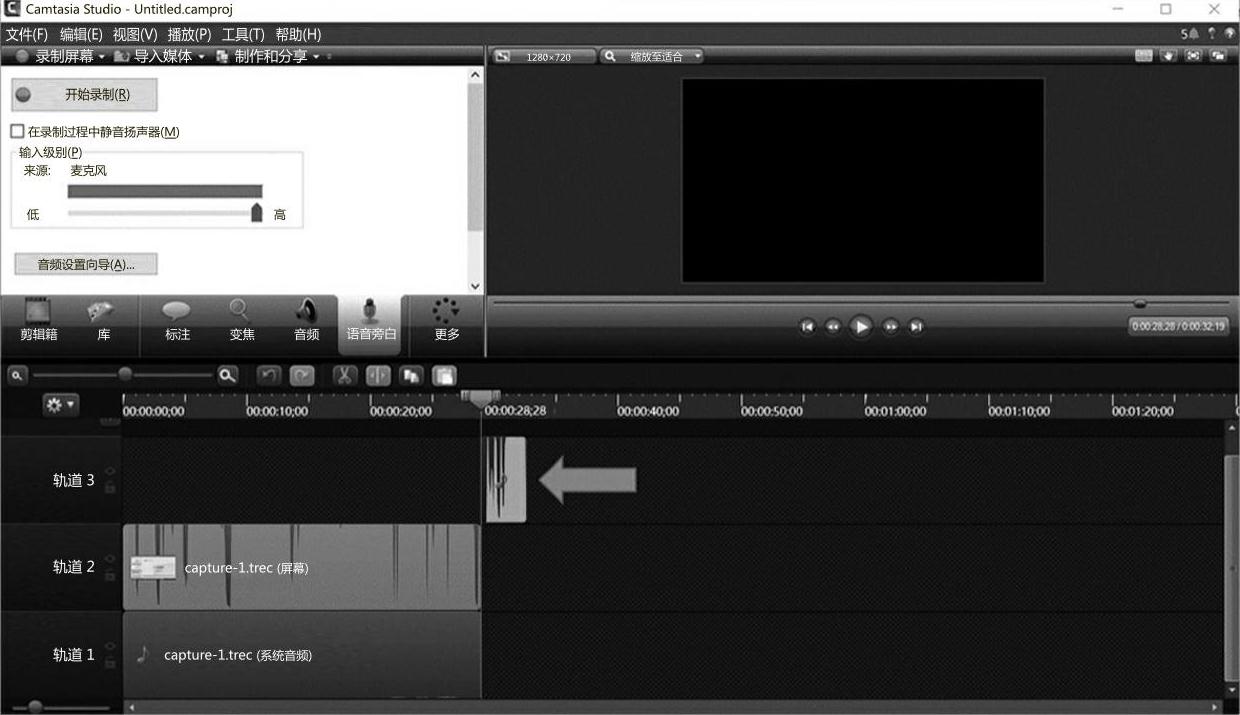1240x715 pixels.
Task: Click the track height slider handle
Action: point(35,707)
